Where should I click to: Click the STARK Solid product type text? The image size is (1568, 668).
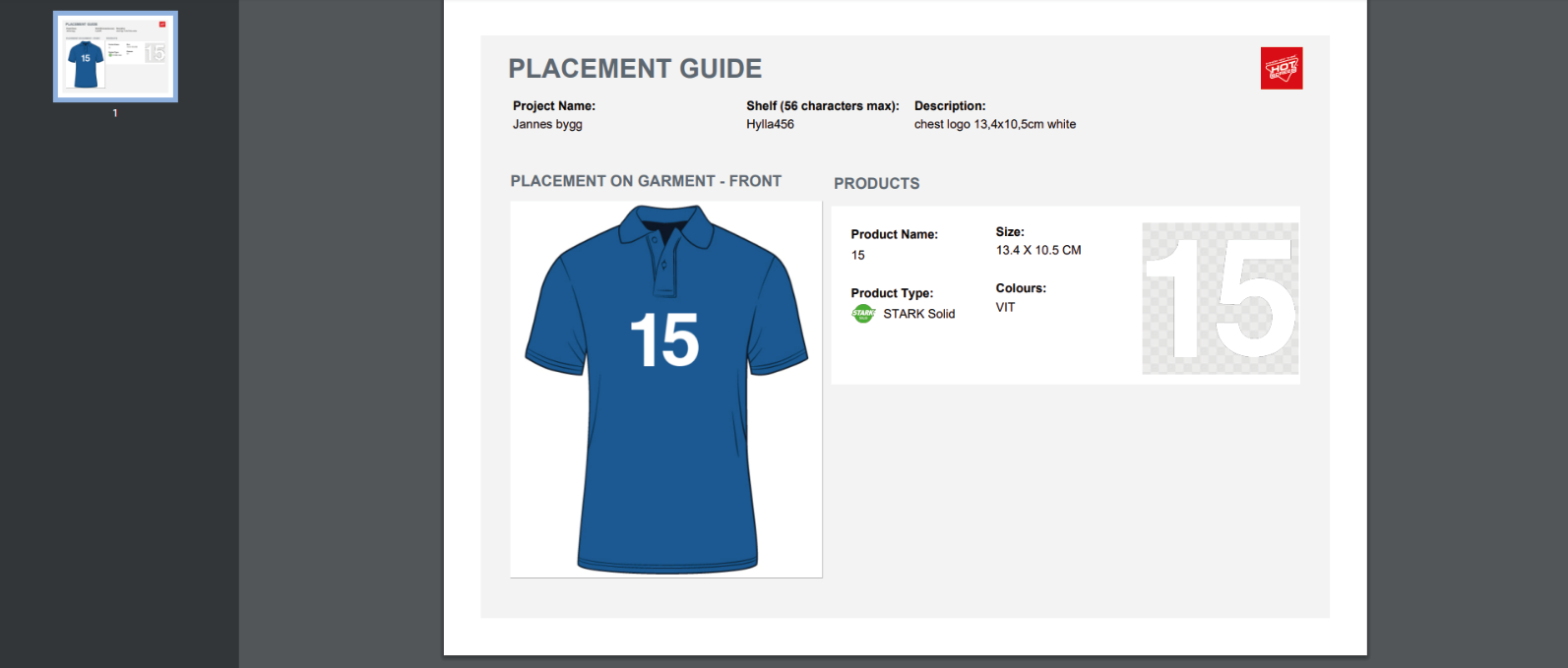[918, 314]
